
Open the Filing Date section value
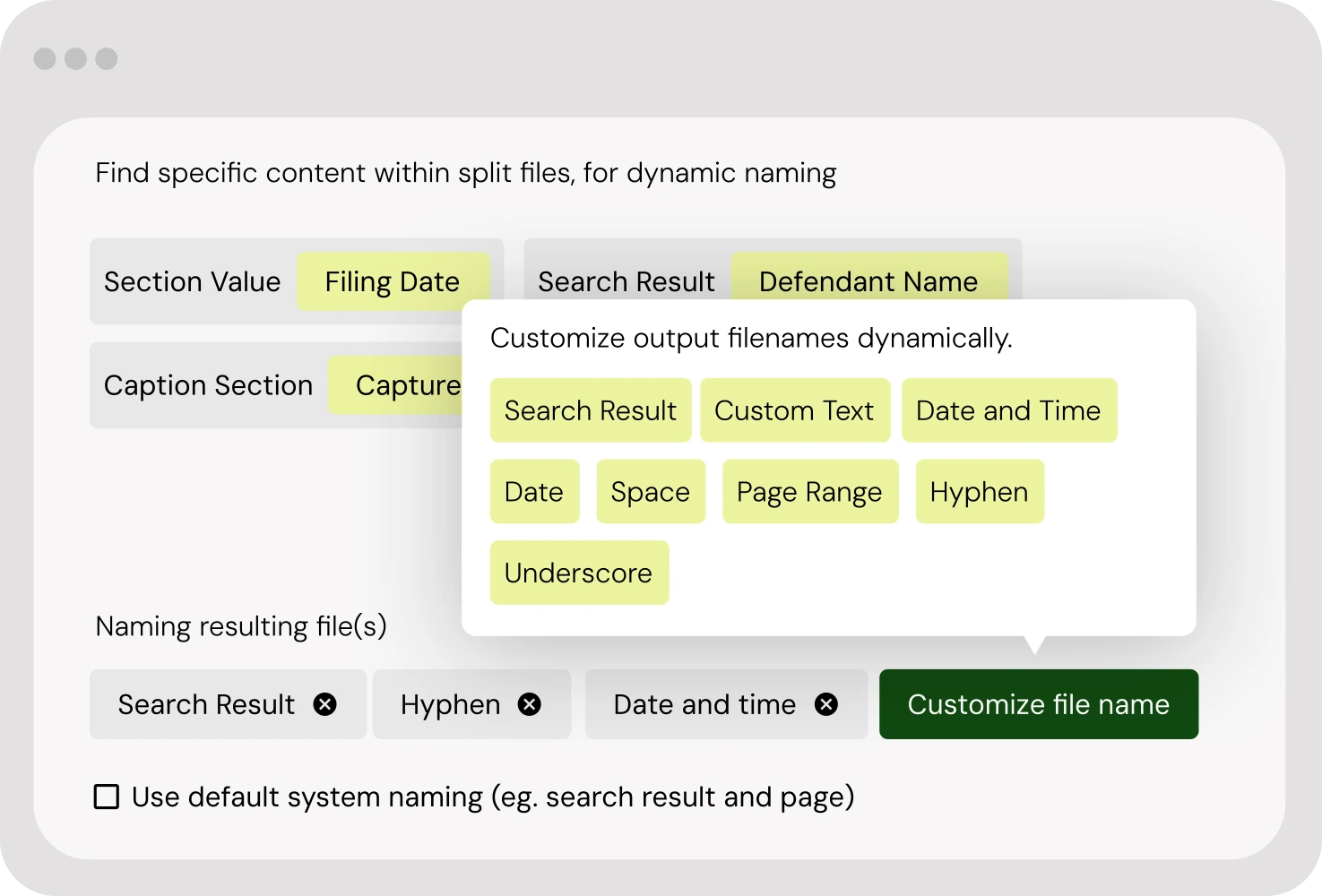coord(393,281)
